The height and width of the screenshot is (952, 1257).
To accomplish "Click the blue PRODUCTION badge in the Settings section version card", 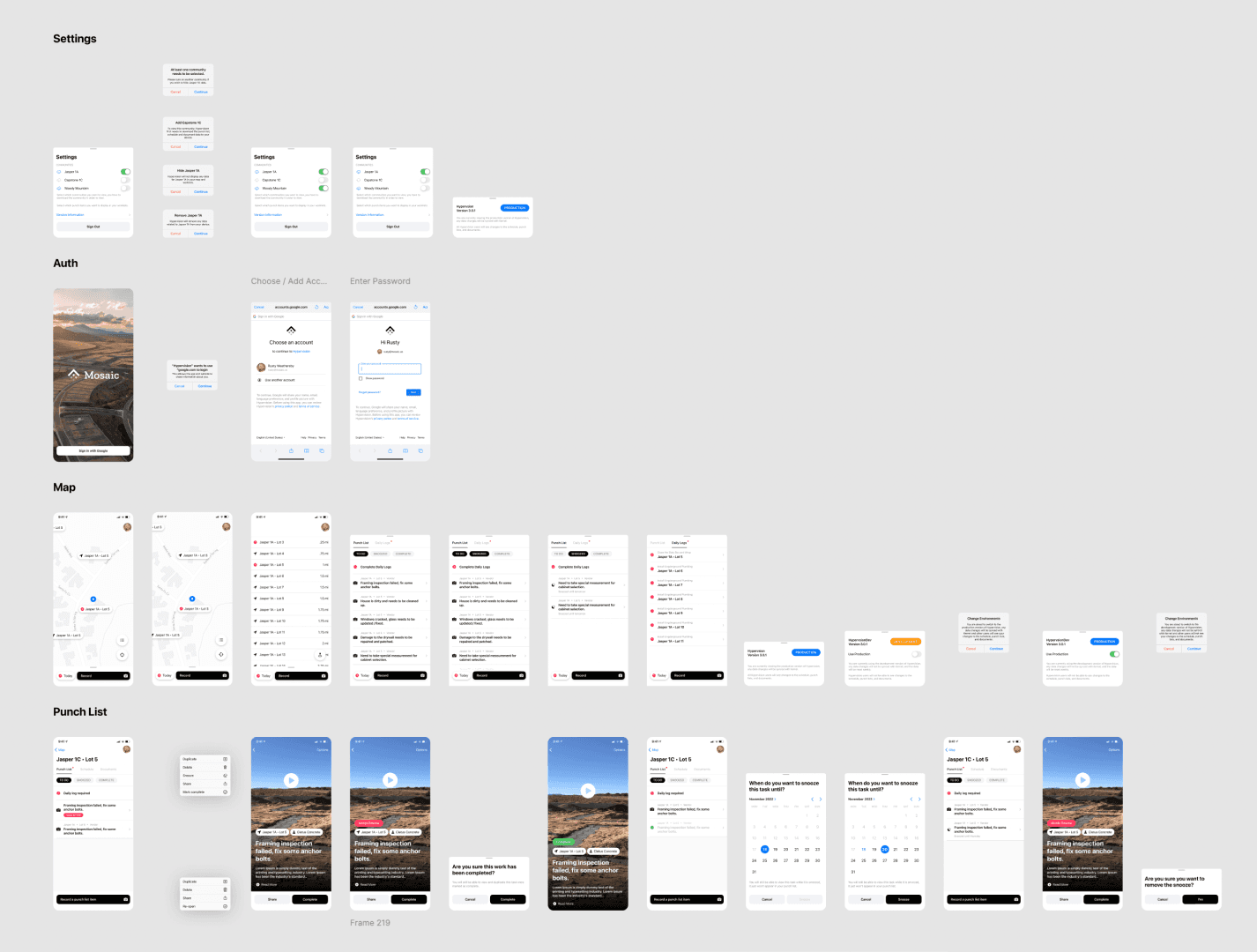I will 515,208.
